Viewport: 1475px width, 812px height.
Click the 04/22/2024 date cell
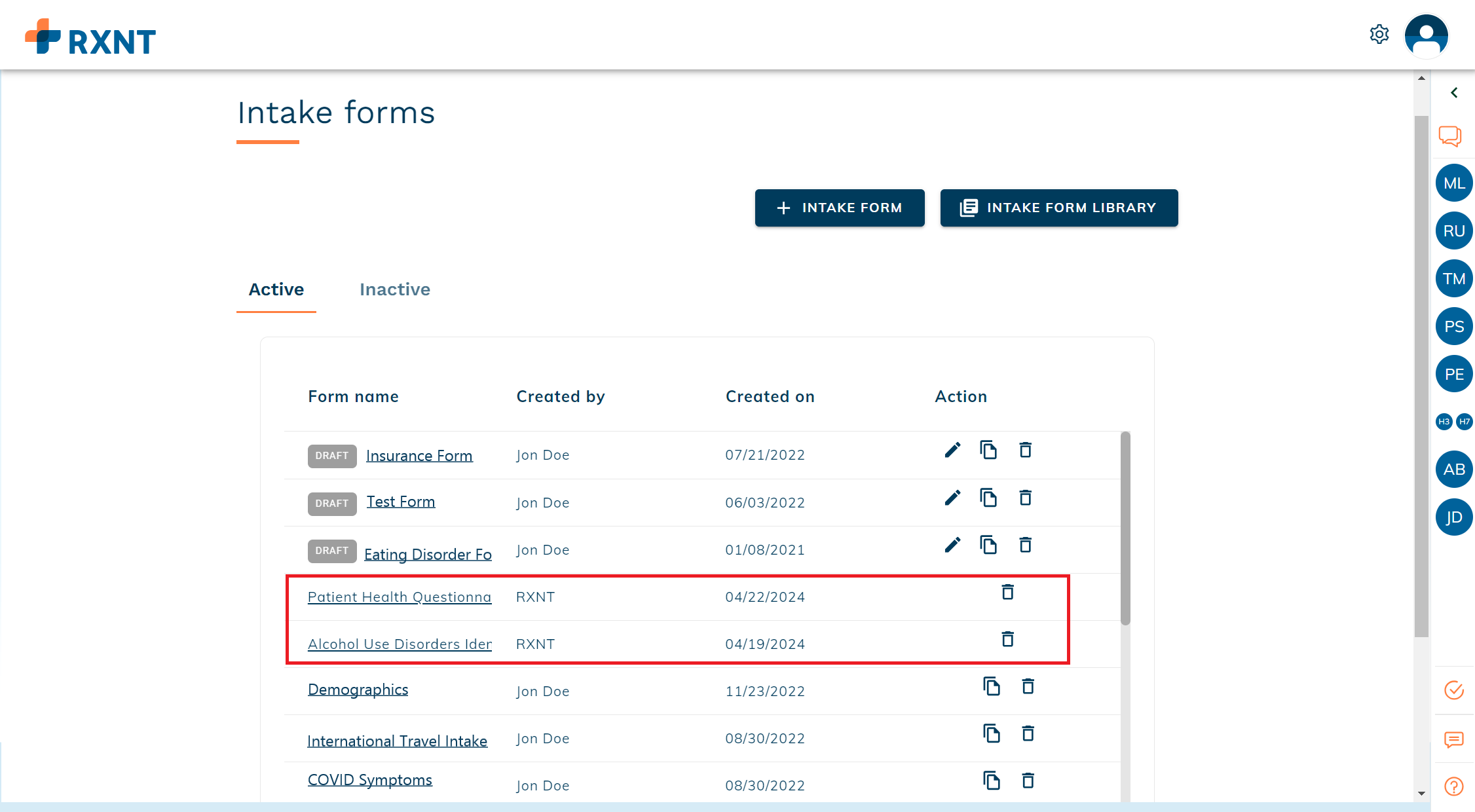click(x=765, y=597)
